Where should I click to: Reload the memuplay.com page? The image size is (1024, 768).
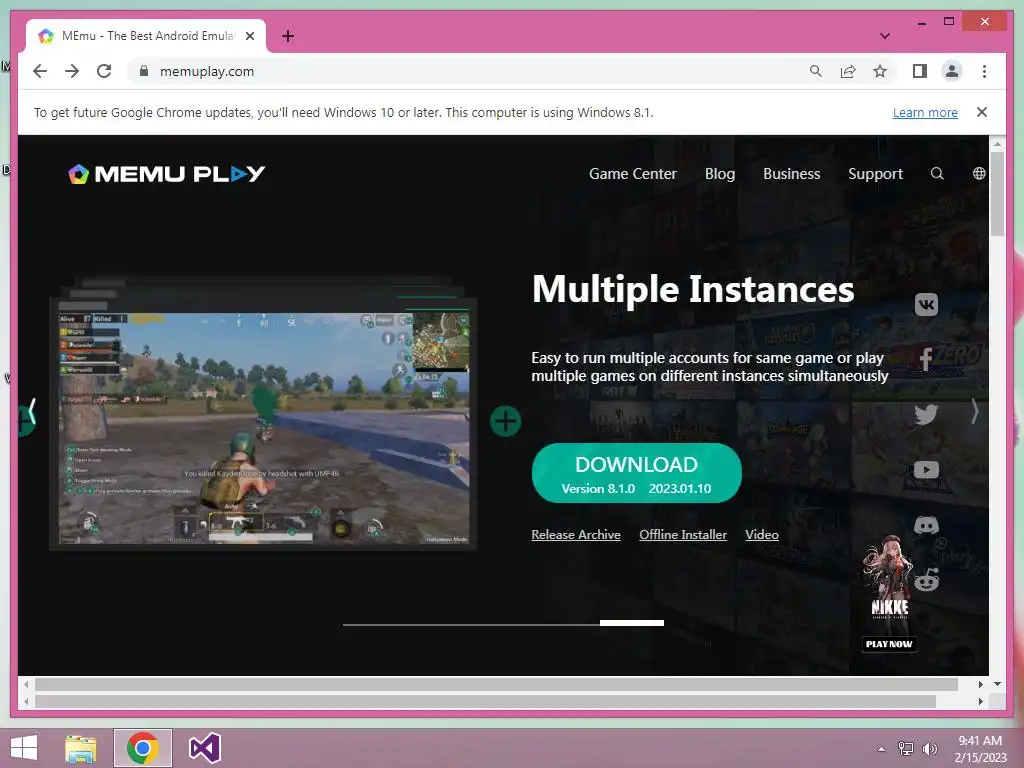pos(104,71)
